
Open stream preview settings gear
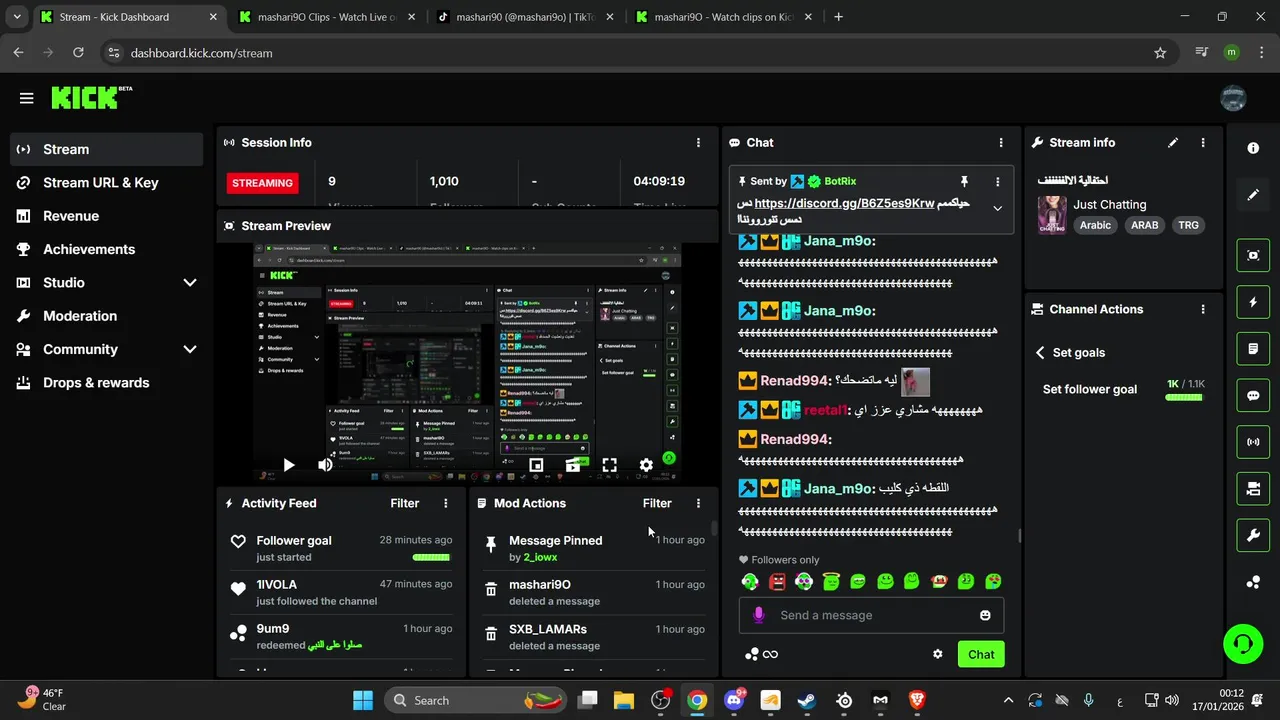646,465
